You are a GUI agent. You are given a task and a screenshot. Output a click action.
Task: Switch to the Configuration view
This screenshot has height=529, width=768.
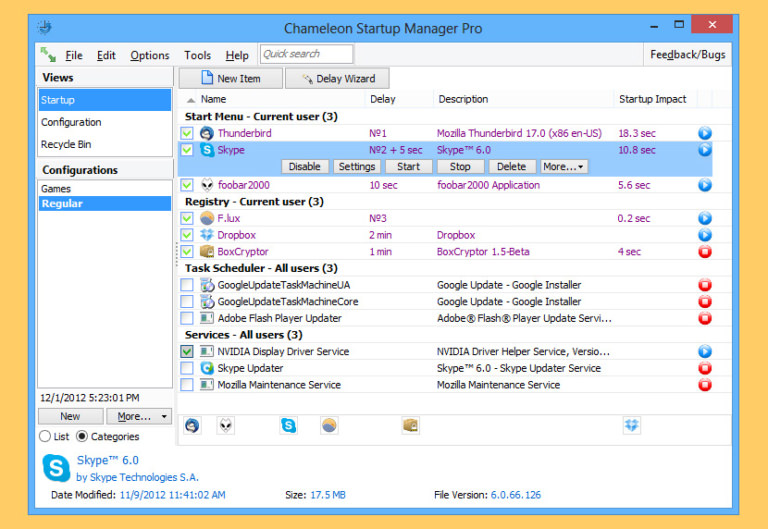click(105, 122)
